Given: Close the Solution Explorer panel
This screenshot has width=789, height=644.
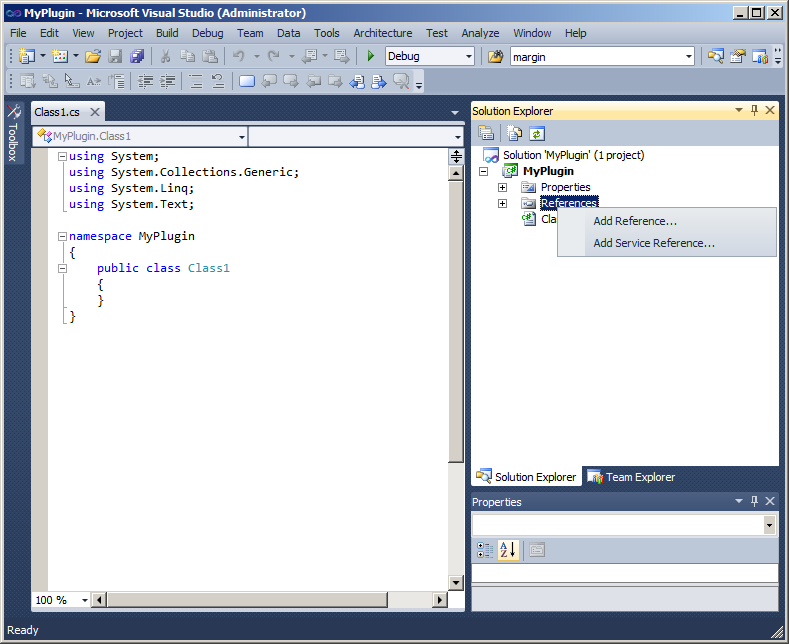Looking at the screenshot, I should click(770, 110).
